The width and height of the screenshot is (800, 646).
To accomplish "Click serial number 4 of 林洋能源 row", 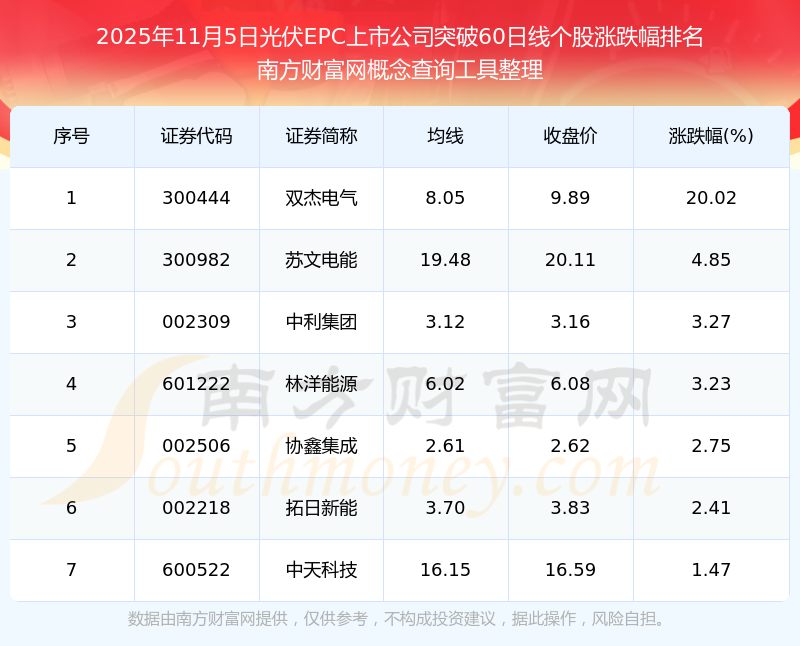I will (x=71, y=384).
